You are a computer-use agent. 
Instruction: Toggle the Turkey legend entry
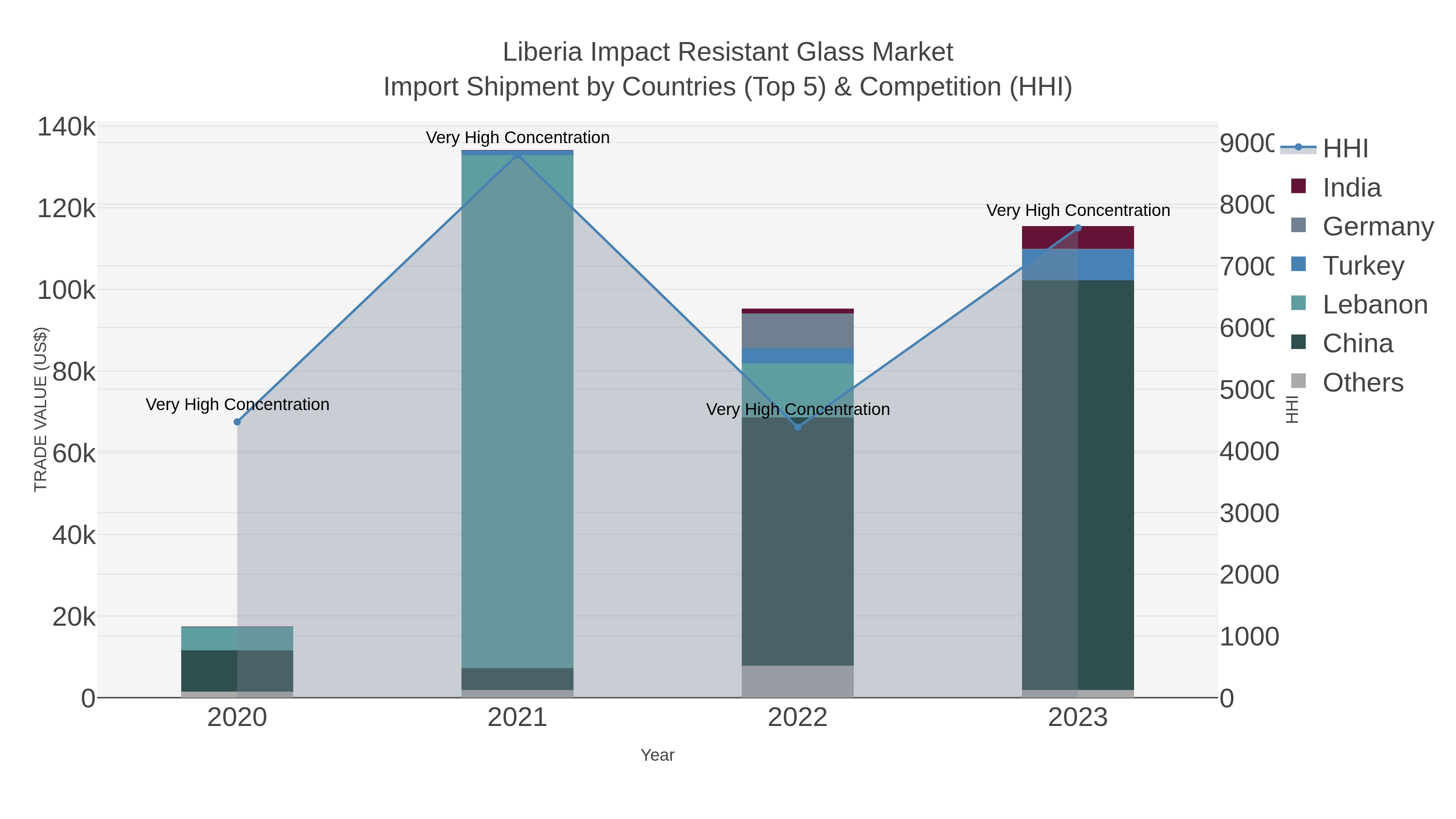pyautogui.click(x=1348, y=265)
